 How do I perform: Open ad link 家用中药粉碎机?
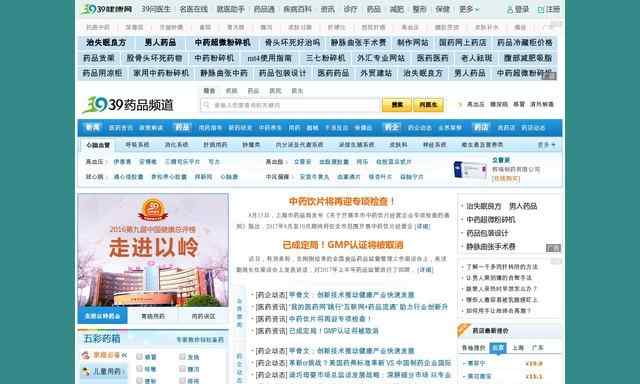point(161,73)
